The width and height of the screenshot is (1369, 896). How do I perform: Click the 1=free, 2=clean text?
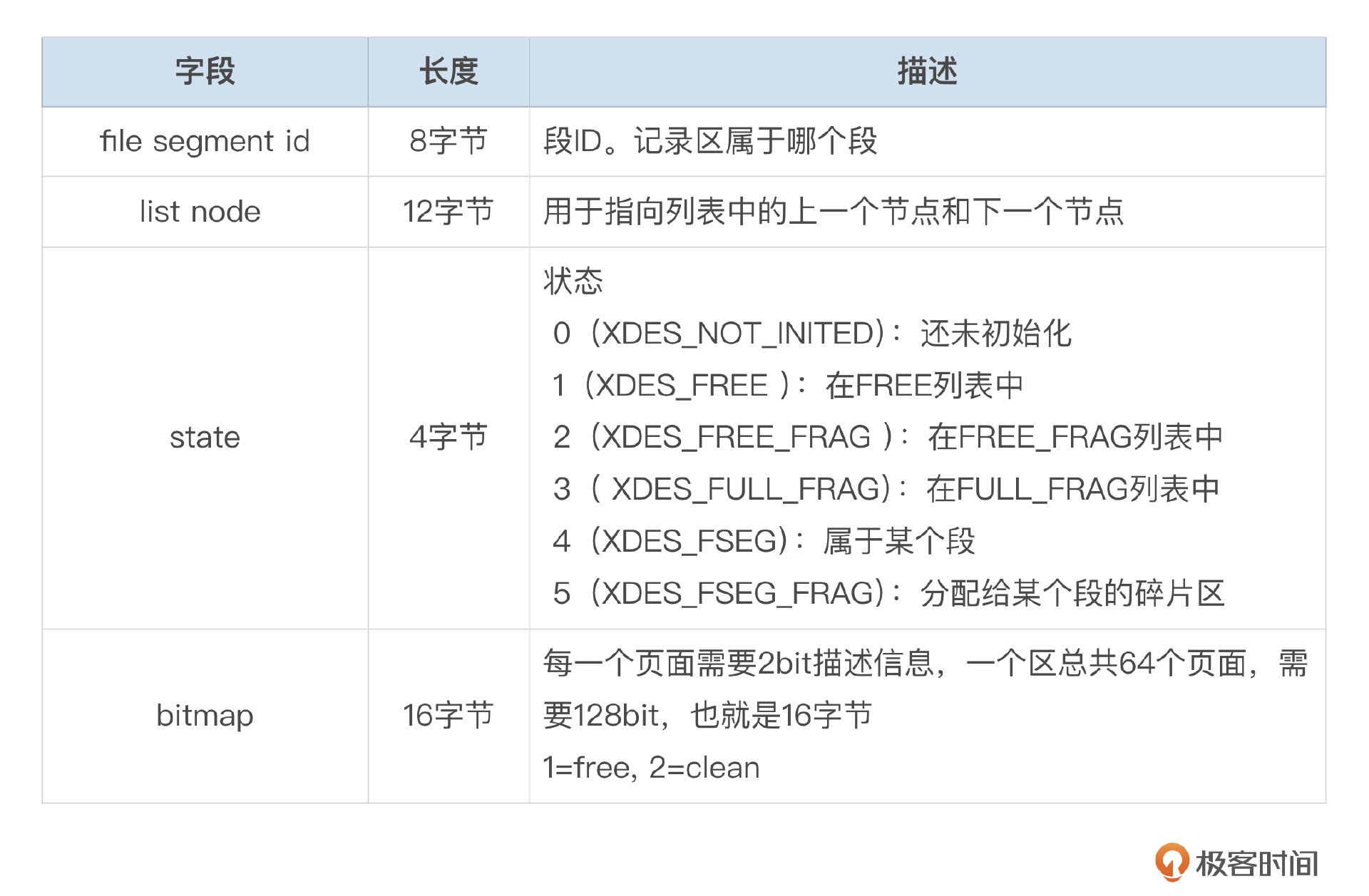[652, 768]
